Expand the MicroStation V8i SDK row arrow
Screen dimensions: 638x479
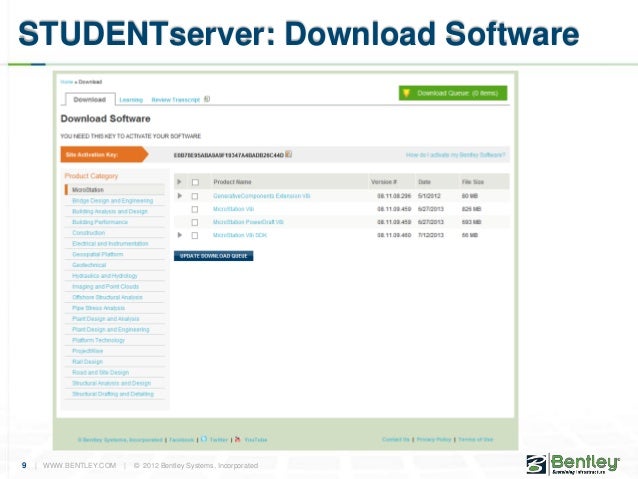tap(179, 235)
